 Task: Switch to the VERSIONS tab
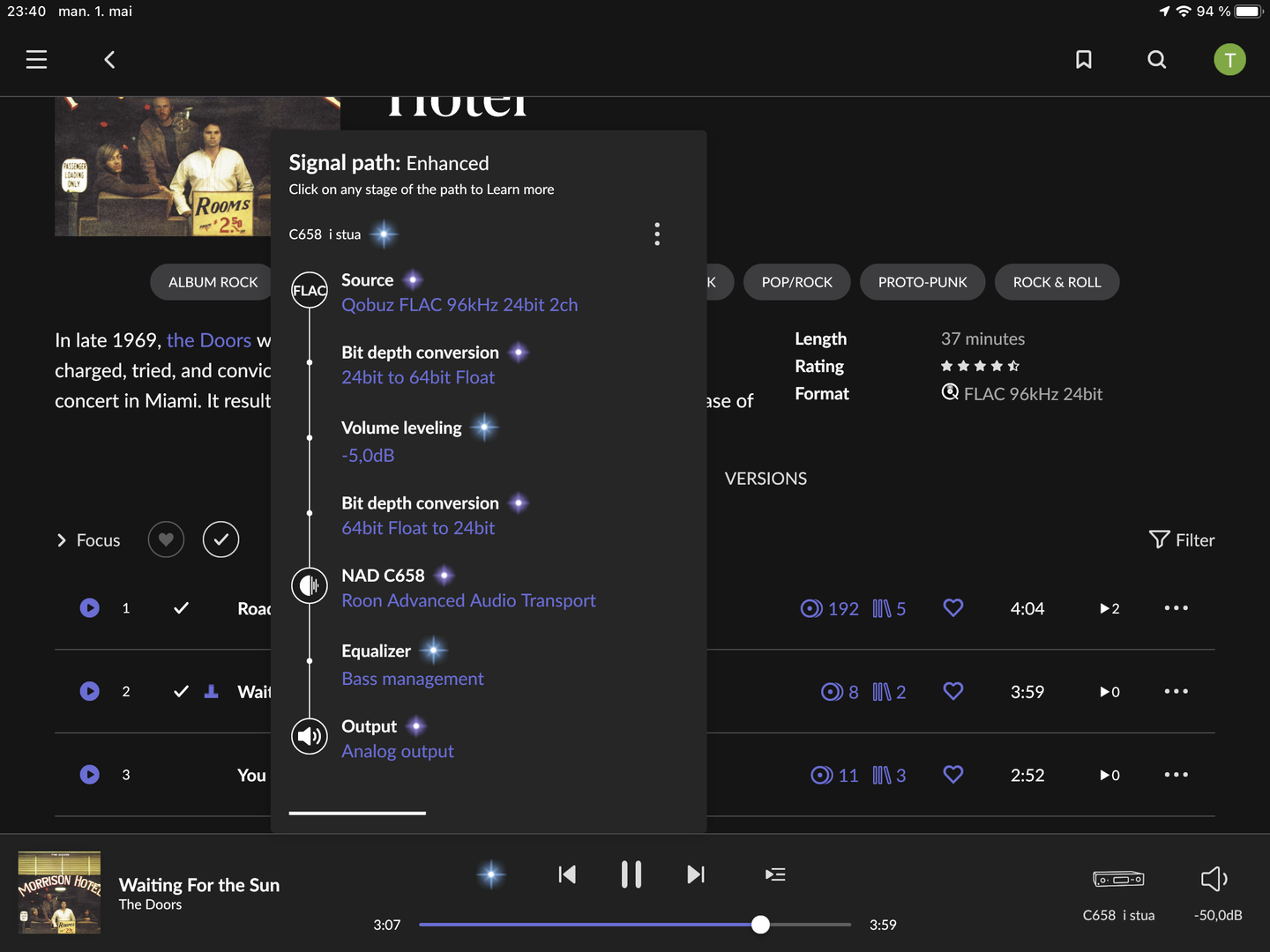tap(766, 479)
